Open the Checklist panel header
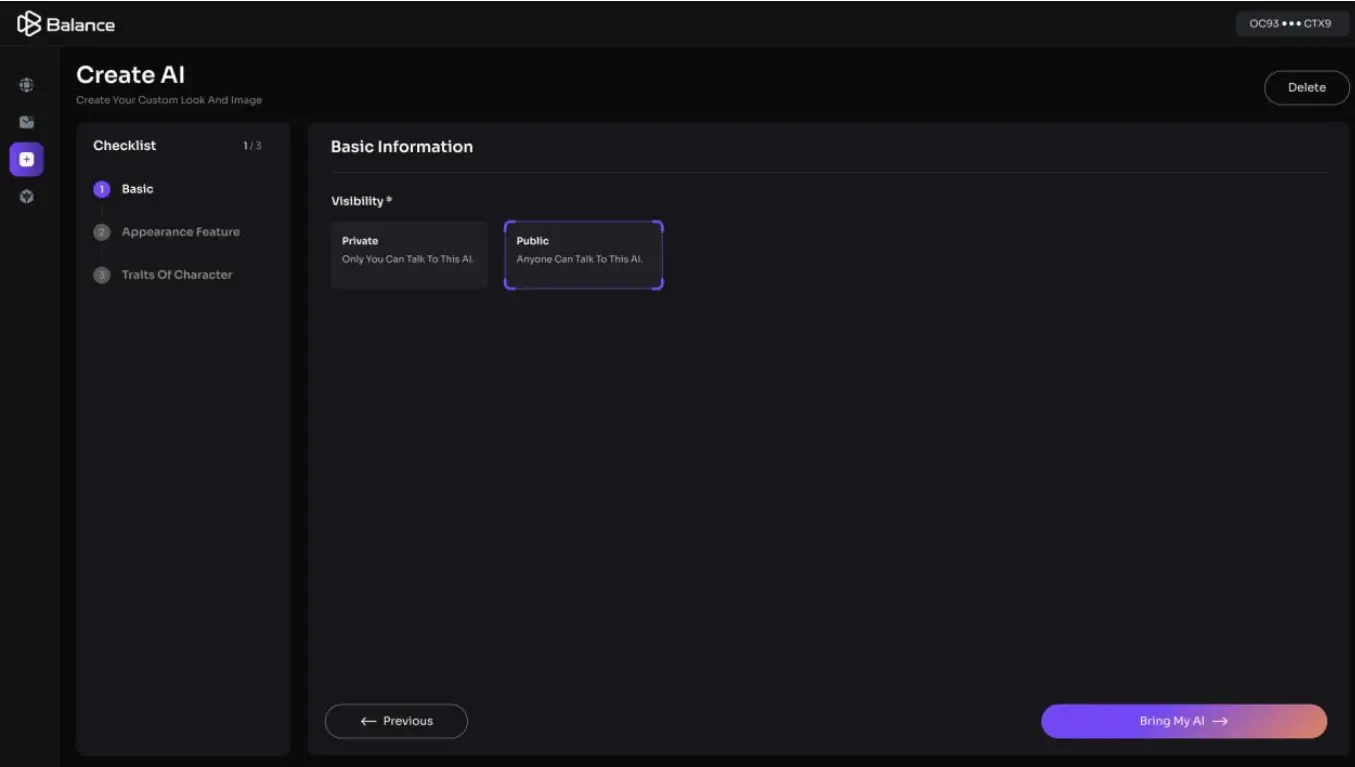 [x=124, y=145]
